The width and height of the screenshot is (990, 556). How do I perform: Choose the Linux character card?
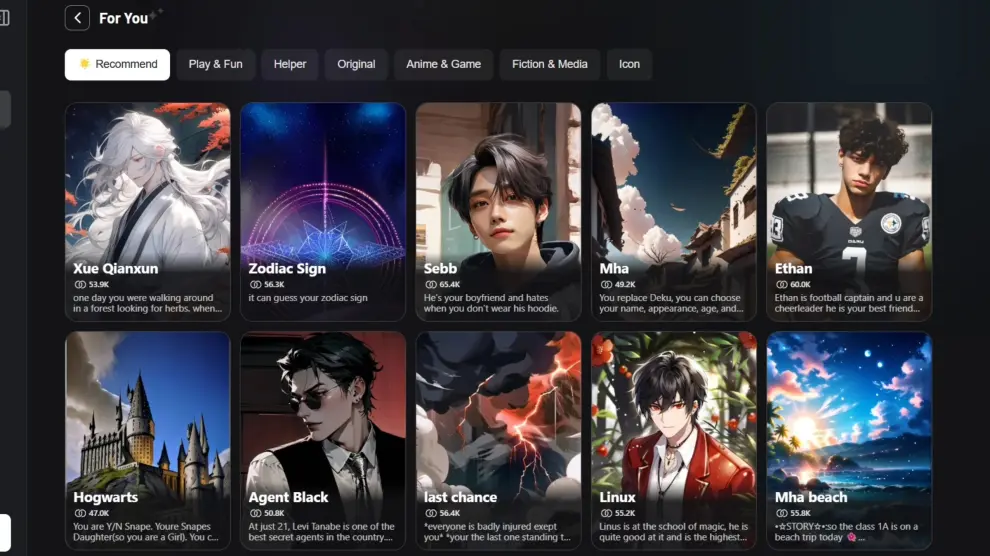[x=674, y=441]
